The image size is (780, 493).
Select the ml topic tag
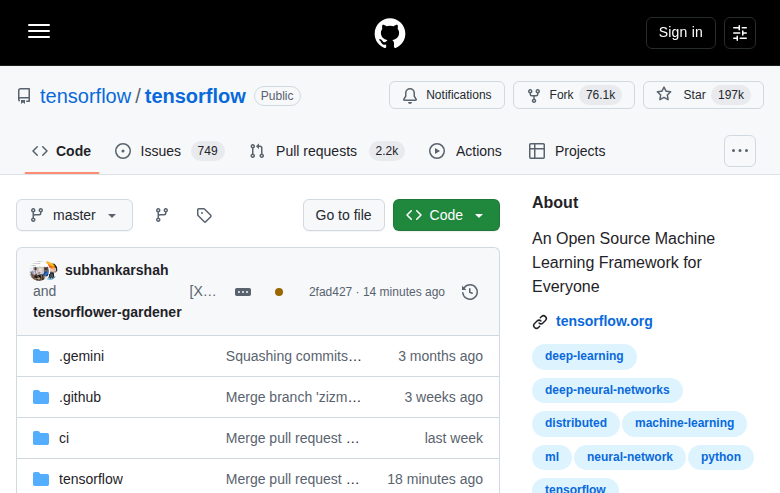pos(552,457)
